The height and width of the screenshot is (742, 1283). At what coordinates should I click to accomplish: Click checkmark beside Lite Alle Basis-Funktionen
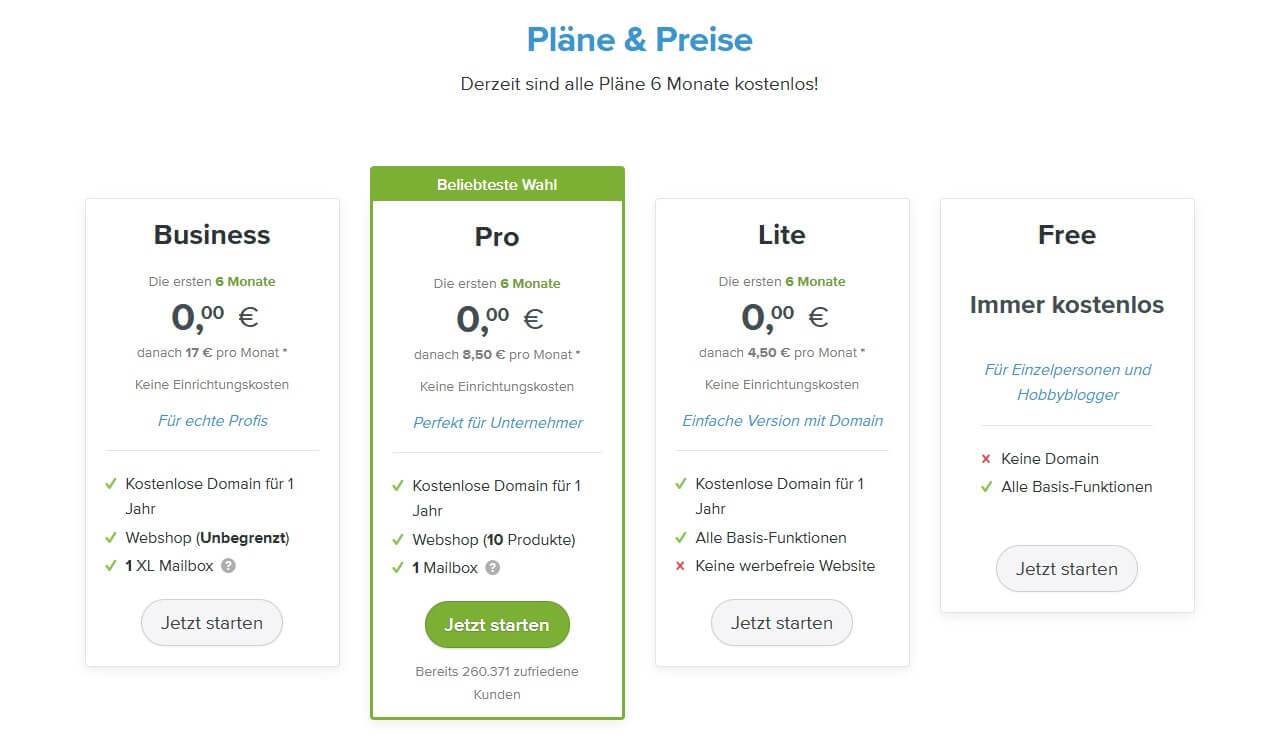(680, 538)
